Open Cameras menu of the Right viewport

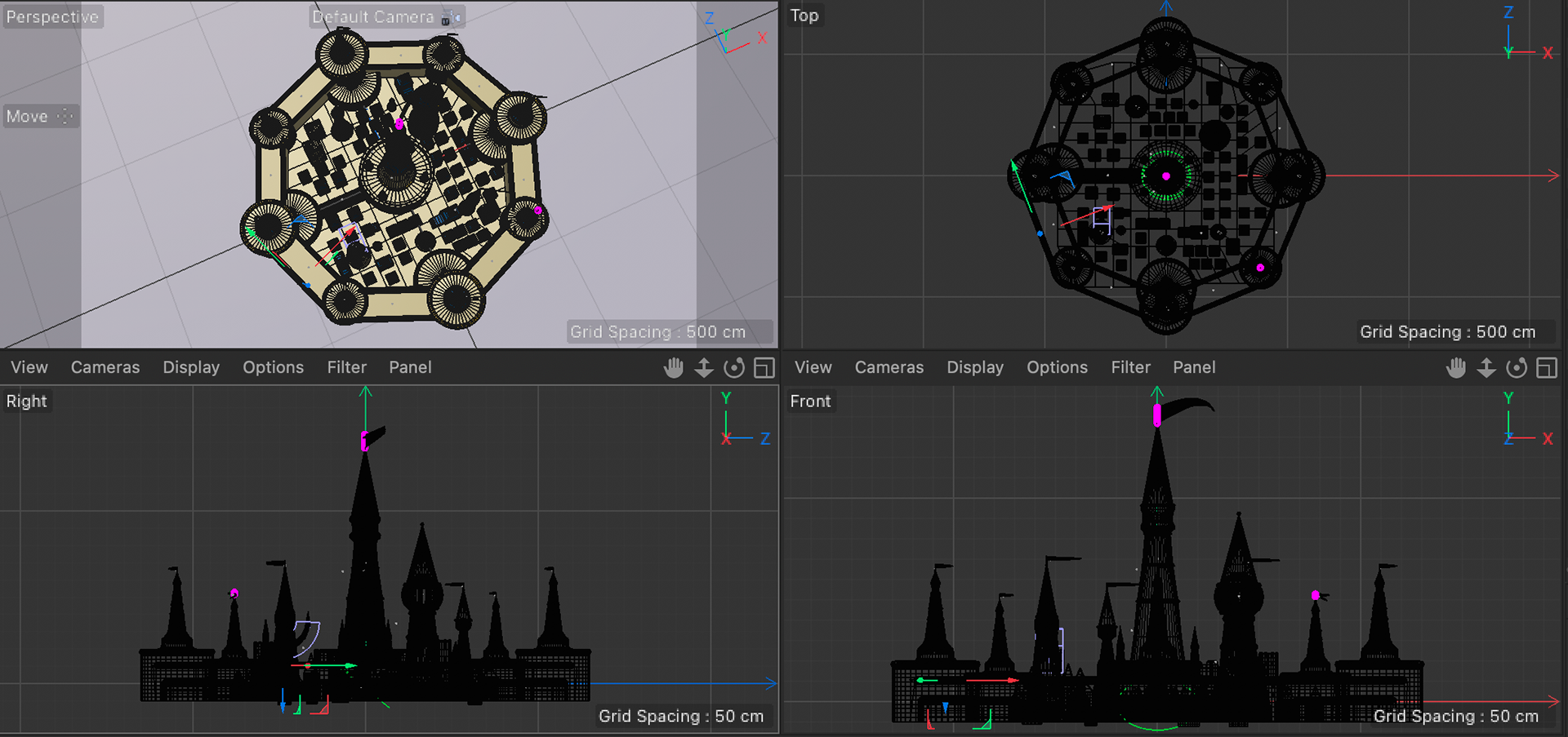pyautogui.click(x=105, y=367)
